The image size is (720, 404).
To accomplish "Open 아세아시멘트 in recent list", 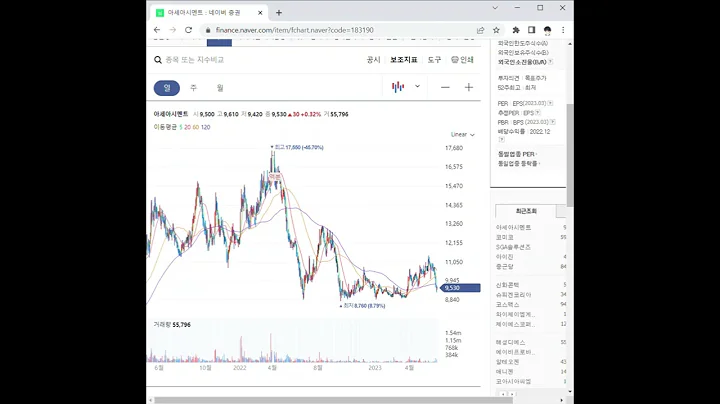I will click(513, 227).
